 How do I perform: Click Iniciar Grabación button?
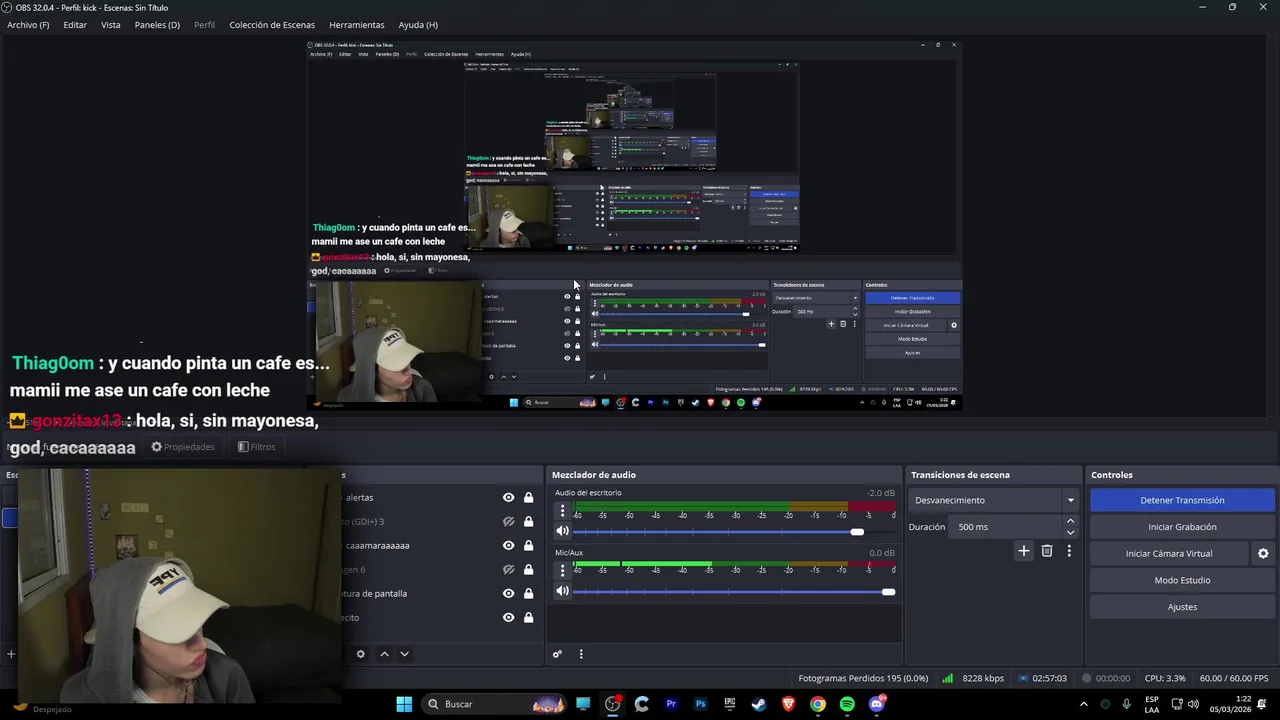(1182, 527)
